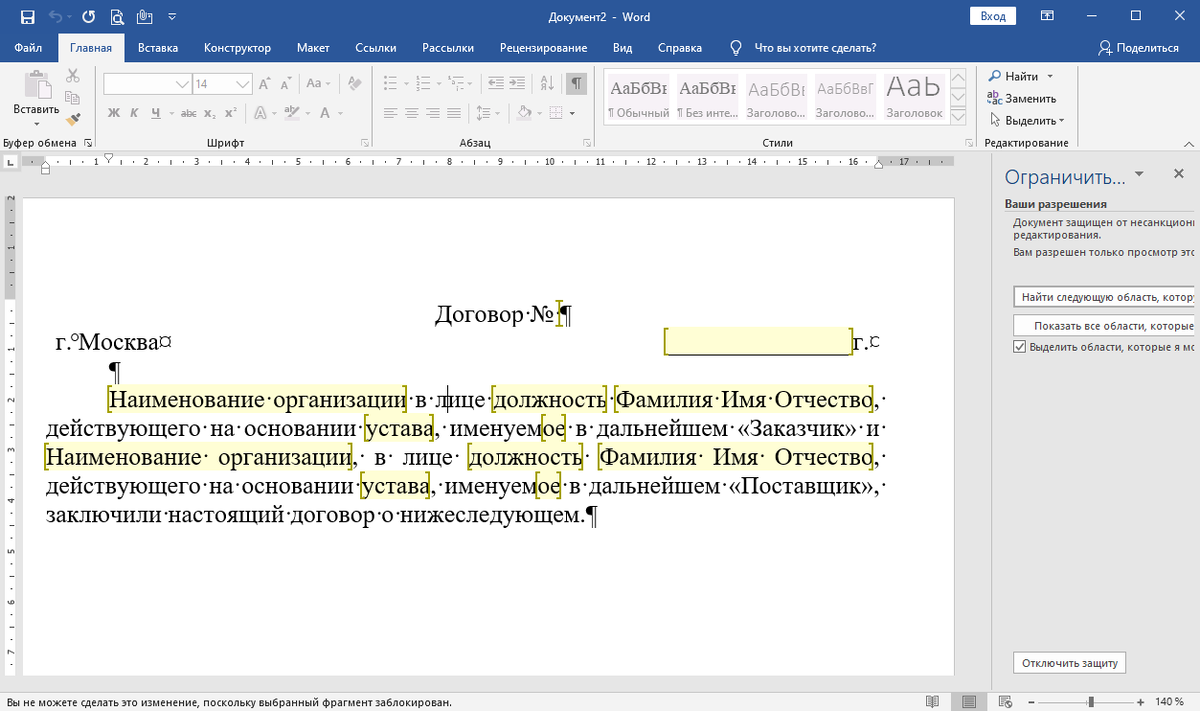Click 'Отключить защиту' button
The image size is (1200, 711).
(1069, 663)
